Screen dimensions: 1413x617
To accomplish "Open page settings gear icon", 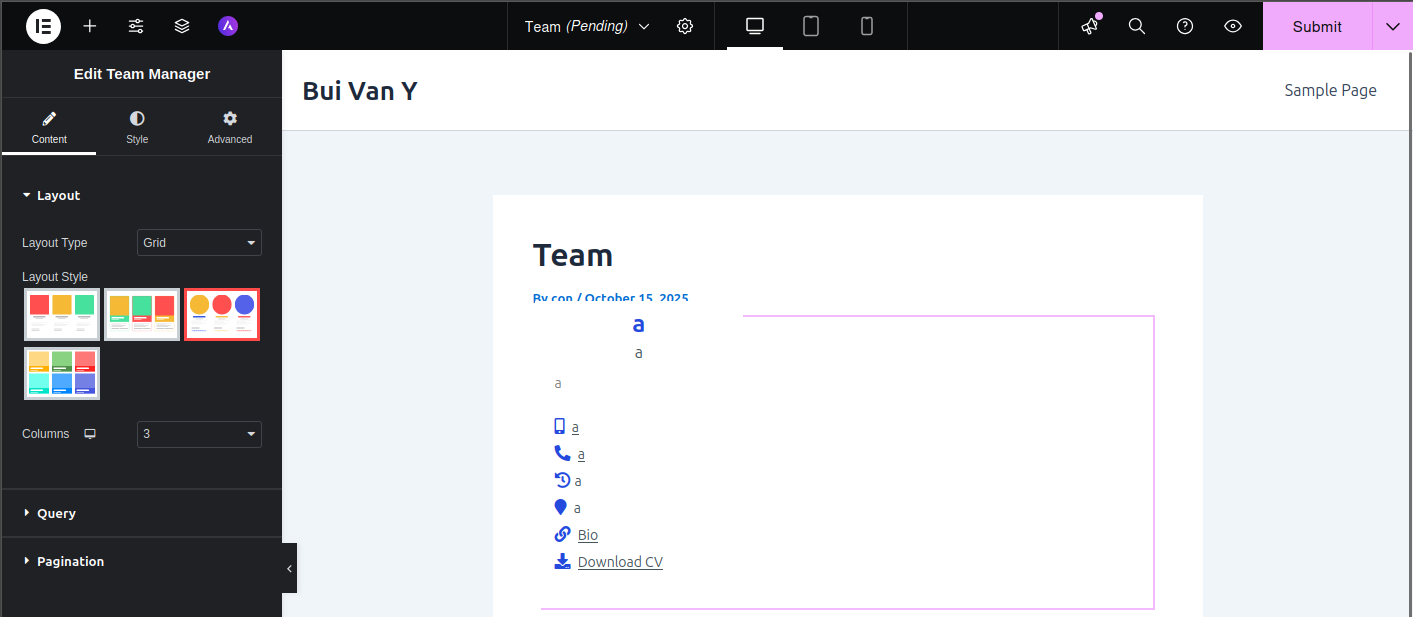I will pyautogui.click(x=685, y=26).
